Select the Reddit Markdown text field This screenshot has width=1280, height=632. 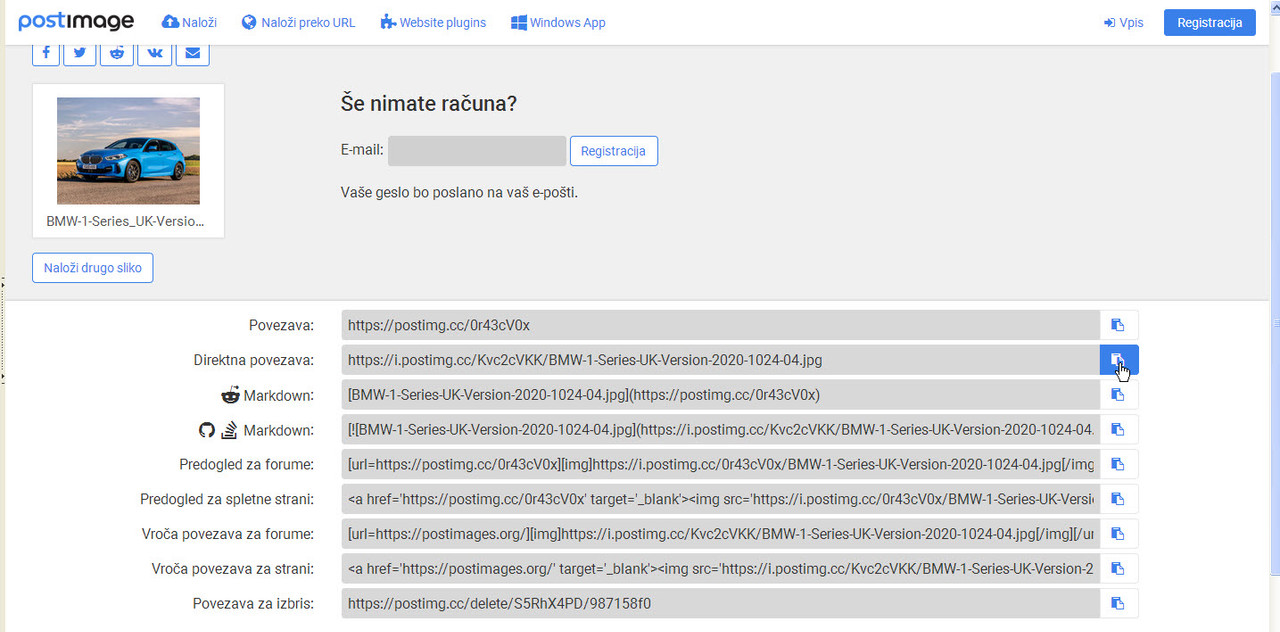click(x=720, y=395)
